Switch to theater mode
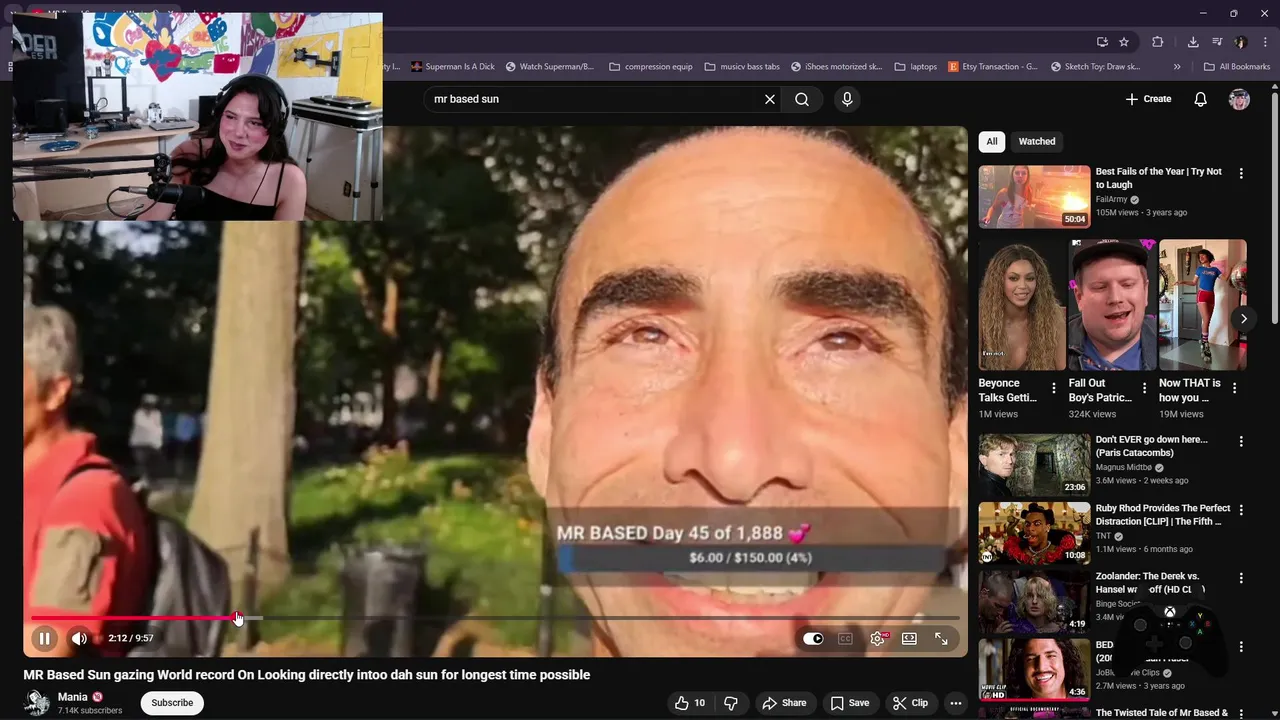This screenshot has height=720, width=1280. 909,638
